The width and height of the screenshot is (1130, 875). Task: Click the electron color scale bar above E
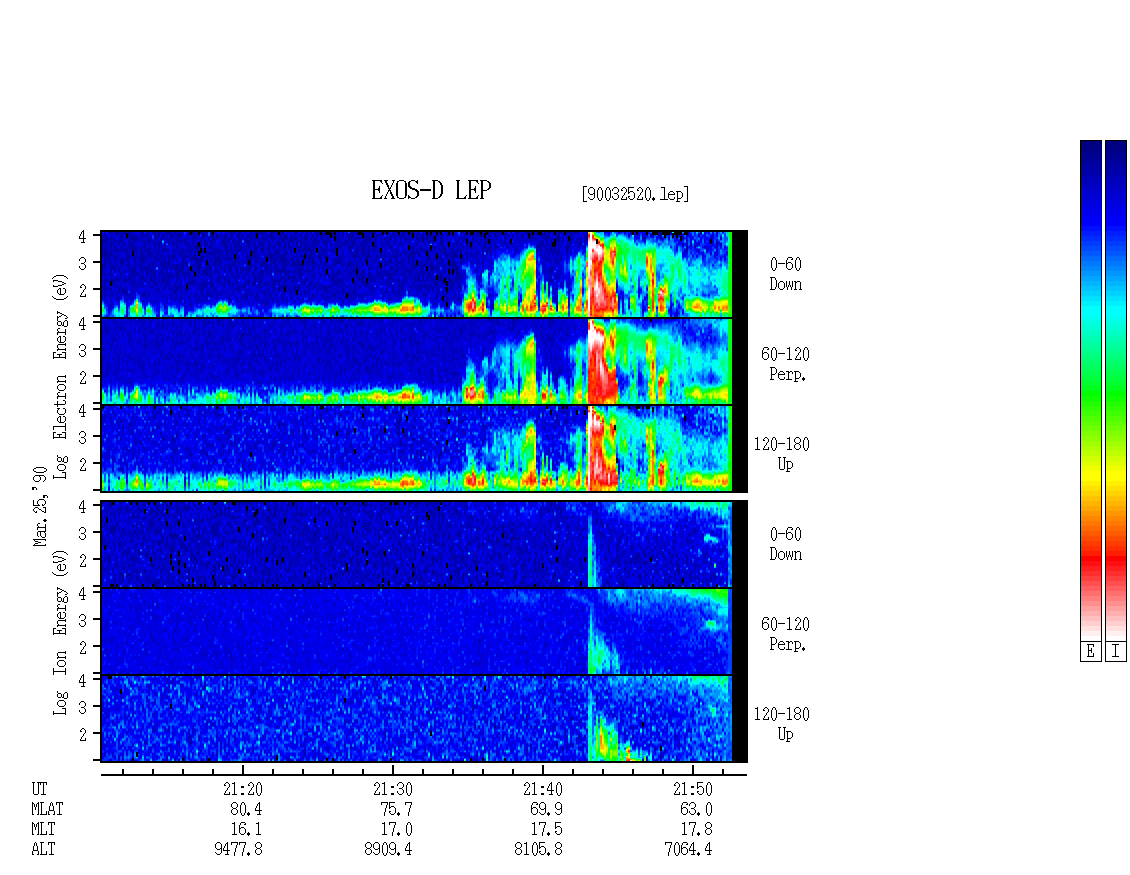click(1090, 389)
